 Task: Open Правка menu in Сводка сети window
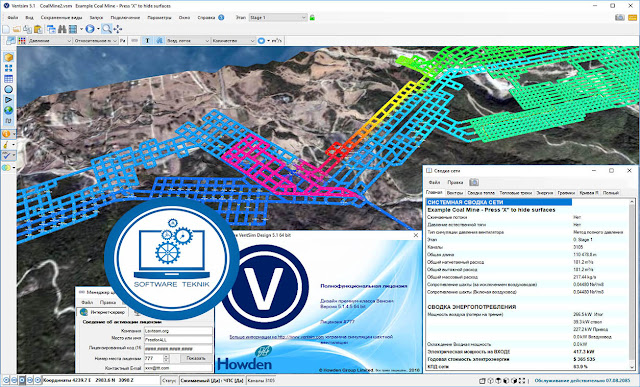point(455,182)
